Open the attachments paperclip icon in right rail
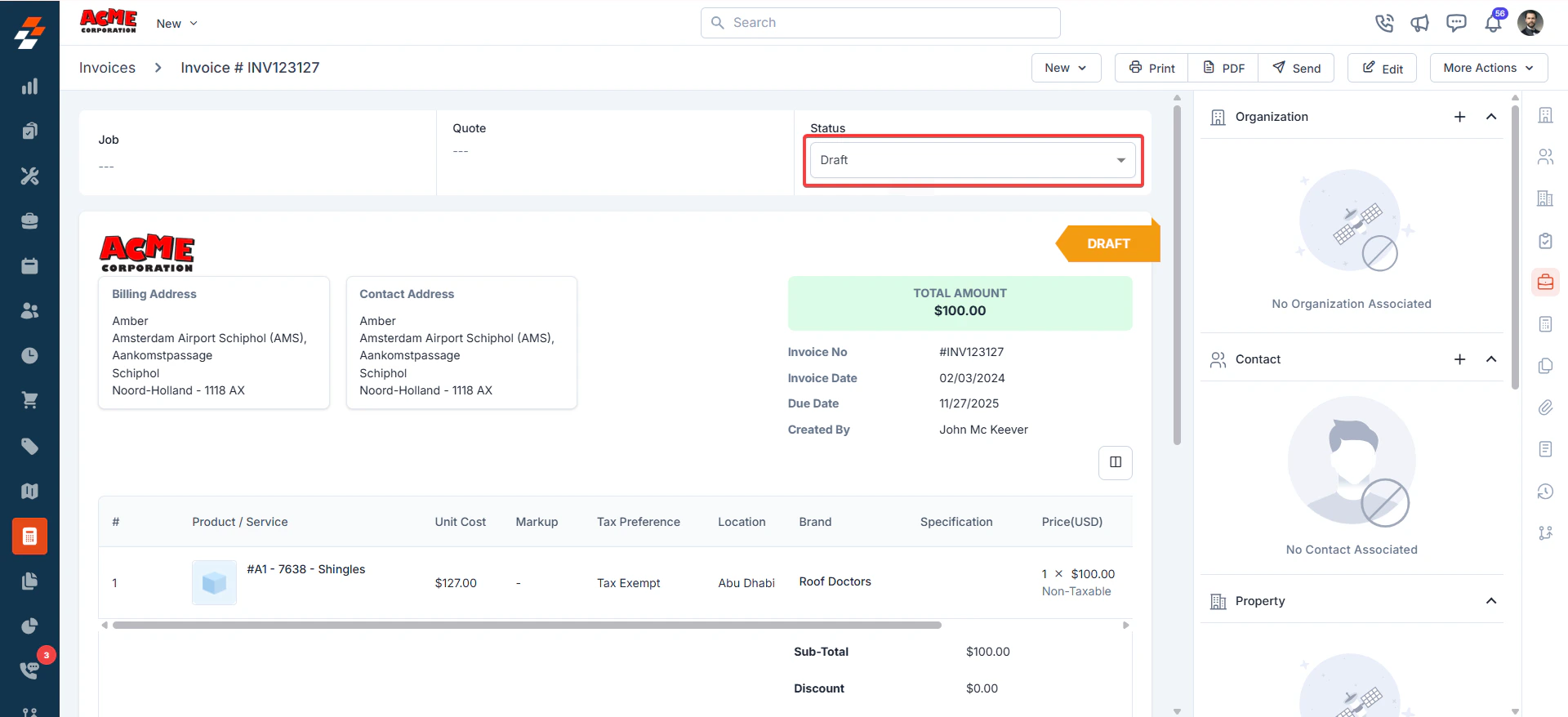This screenshot has height=717, width=1568. coord(1545,407)
